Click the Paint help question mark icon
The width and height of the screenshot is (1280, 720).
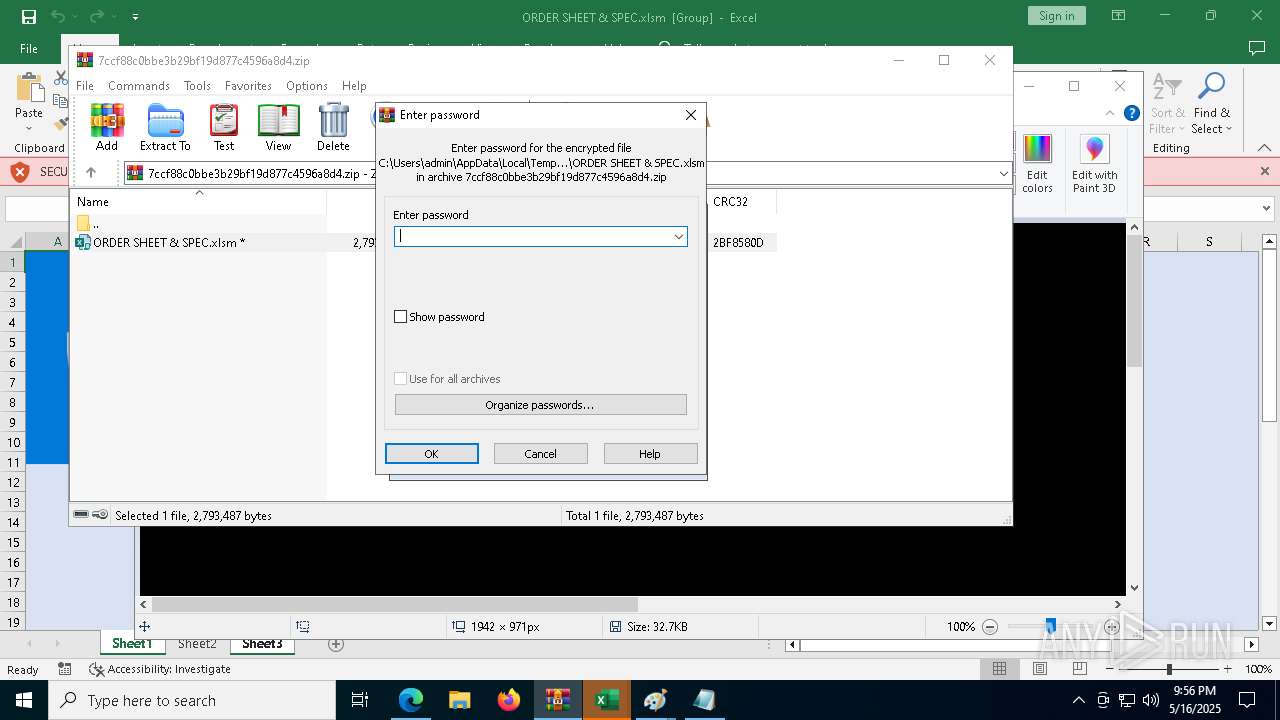point(1131,113)
